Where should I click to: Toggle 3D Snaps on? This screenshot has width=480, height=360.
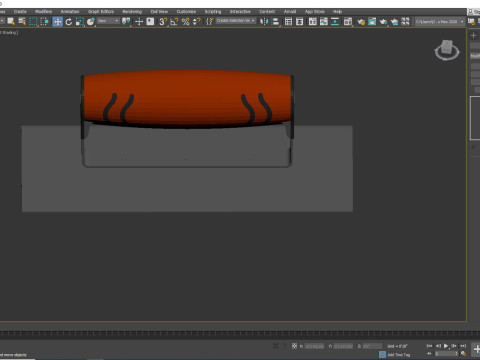[x=163, y=22]
